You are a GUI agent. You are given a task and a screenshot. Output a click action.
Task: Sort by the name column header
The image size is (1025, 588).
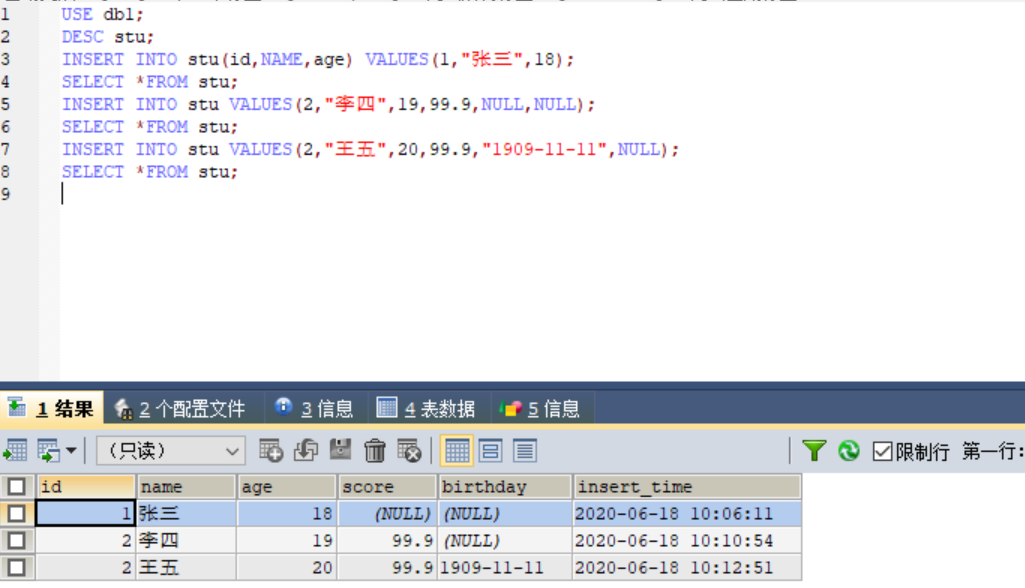(x=186, y=487)
